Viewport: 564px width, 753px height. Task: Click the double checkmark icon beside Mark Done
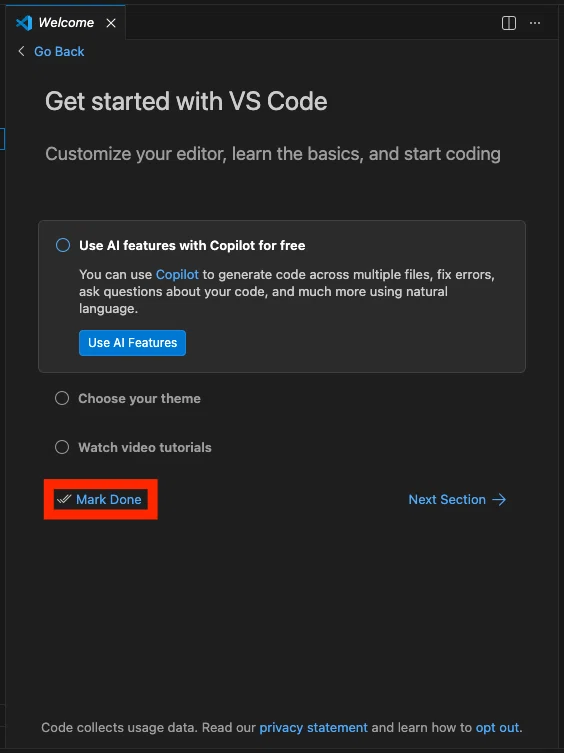coord(64,499)
